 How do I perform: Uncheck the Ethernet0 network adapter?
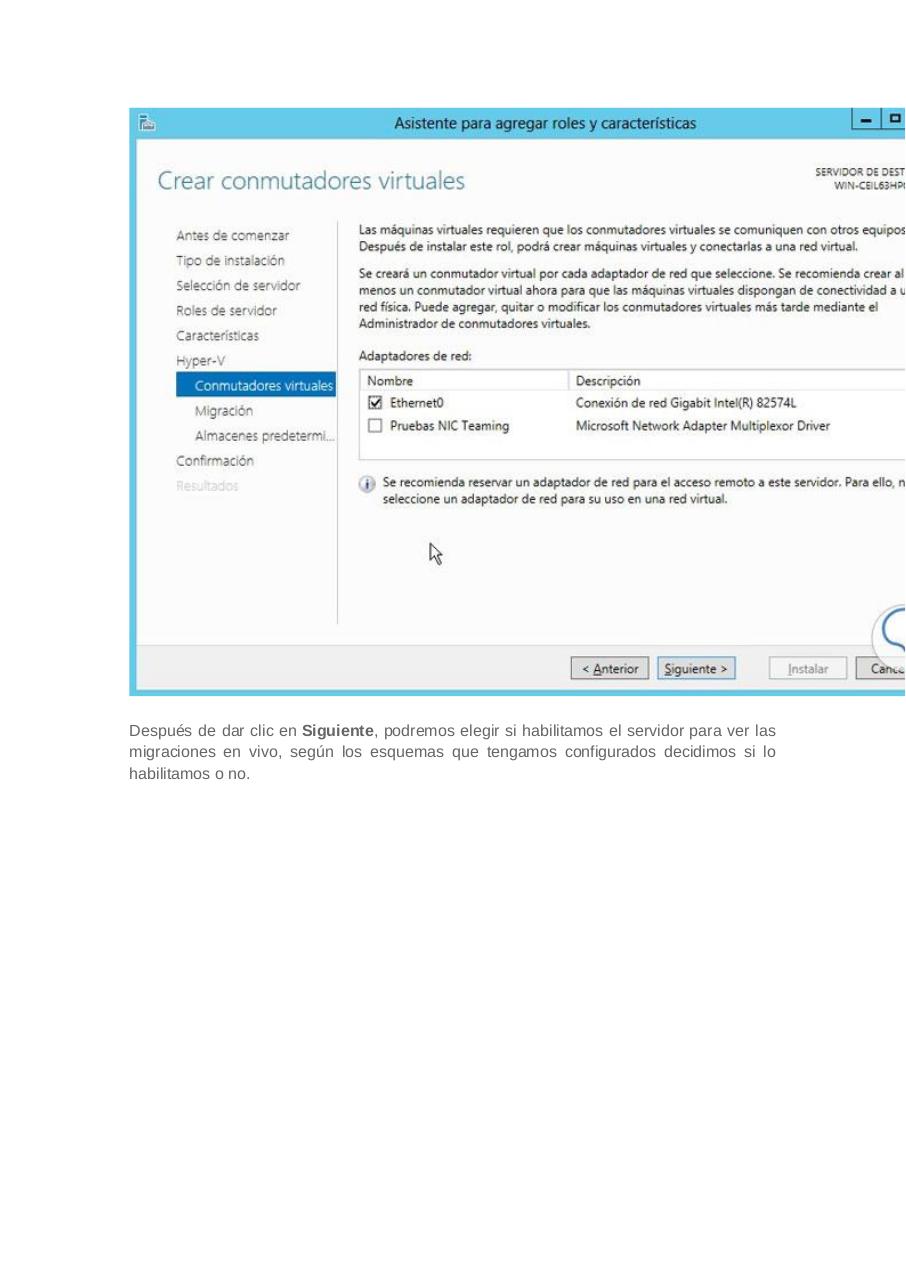(x=374, y=402)
